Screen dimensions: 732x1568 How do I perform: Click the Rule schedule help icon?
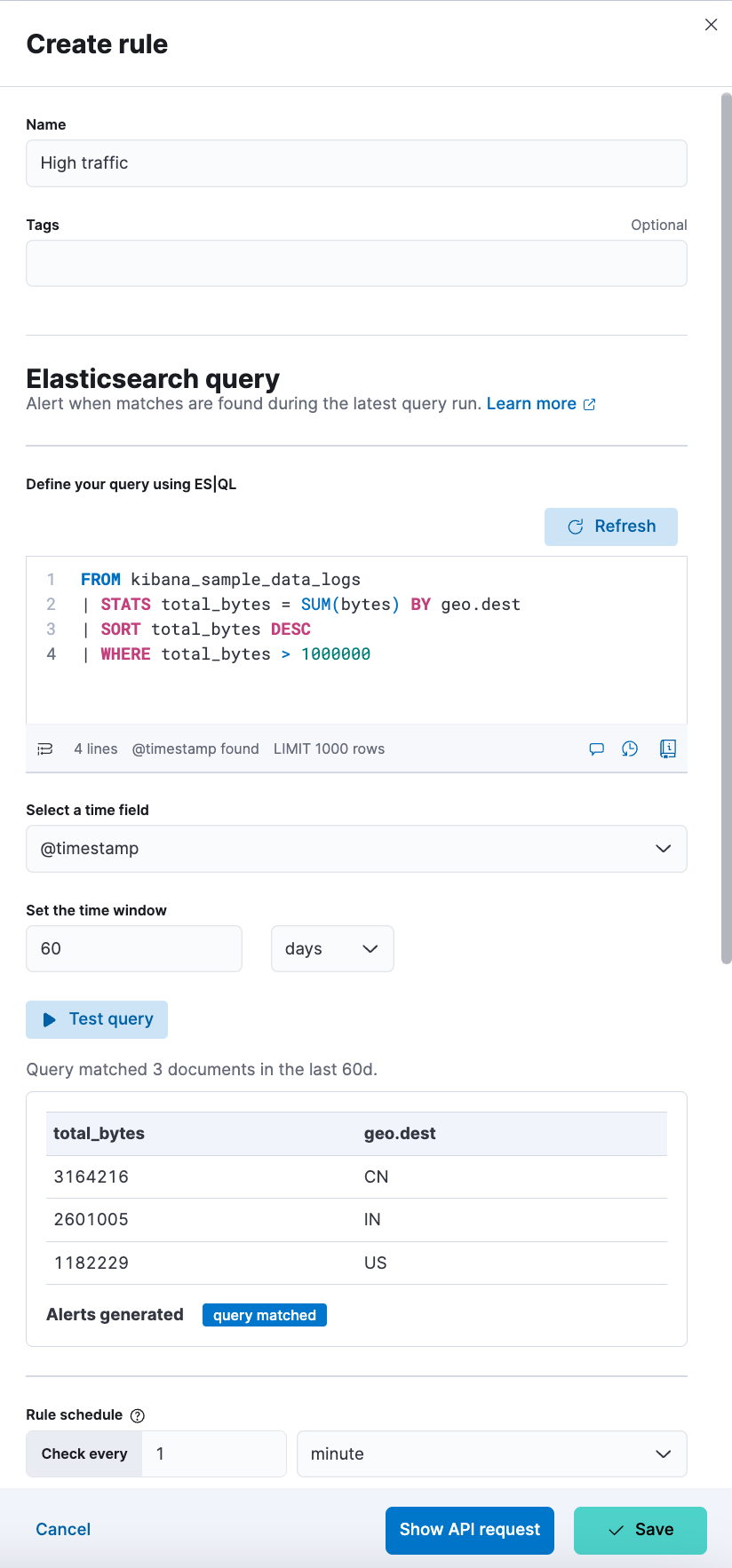pyautogui.click(x=138, y=1416)
